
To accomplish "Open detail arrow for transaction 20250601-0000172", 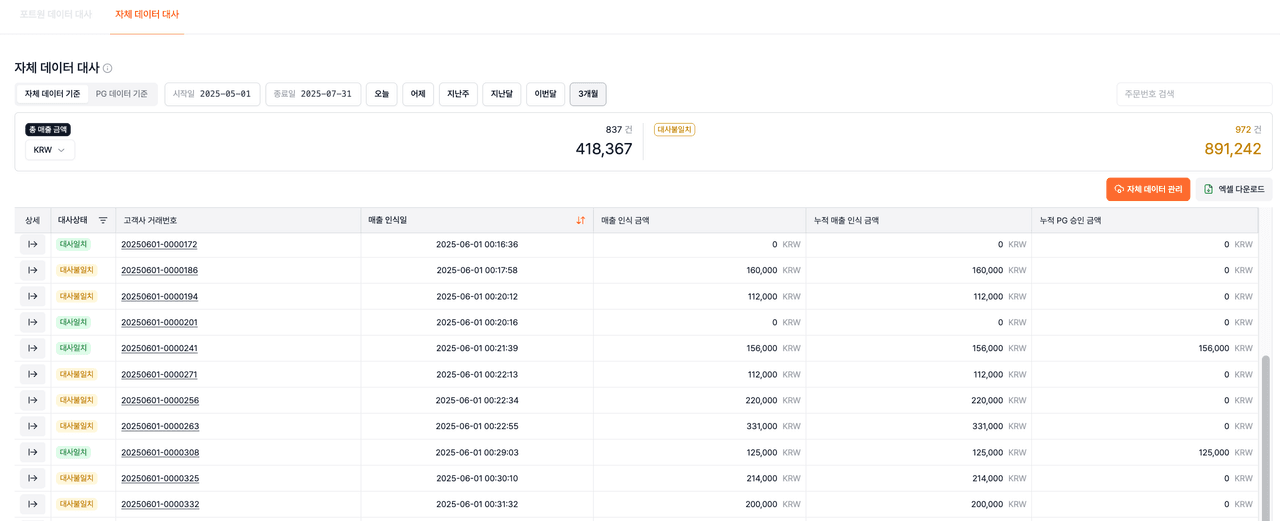I will click(32, 244).
